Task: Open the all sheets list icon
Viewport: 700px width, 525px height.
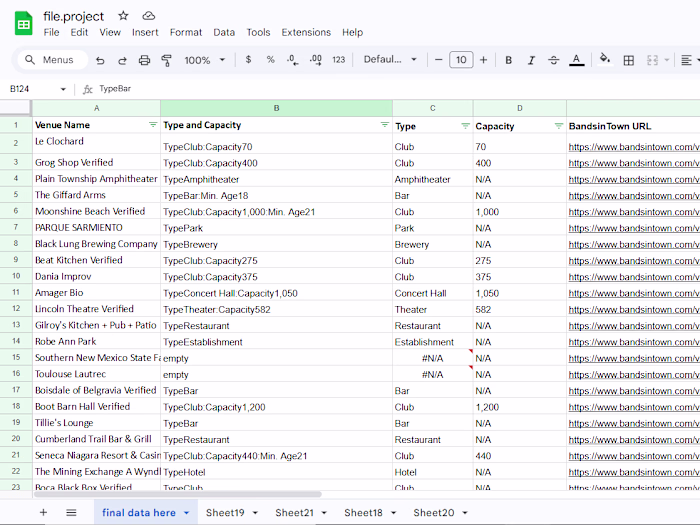Action: pos(71,512)
